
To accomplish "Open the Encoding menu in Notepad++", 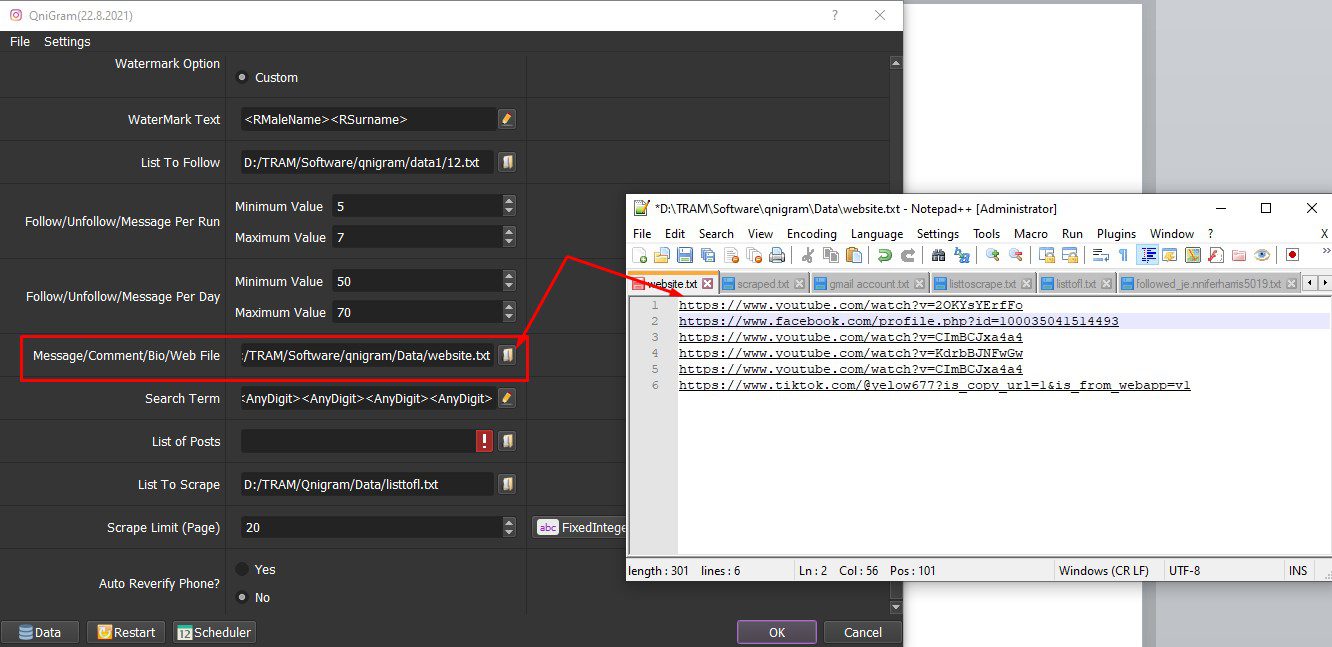I will click(812, 233).
